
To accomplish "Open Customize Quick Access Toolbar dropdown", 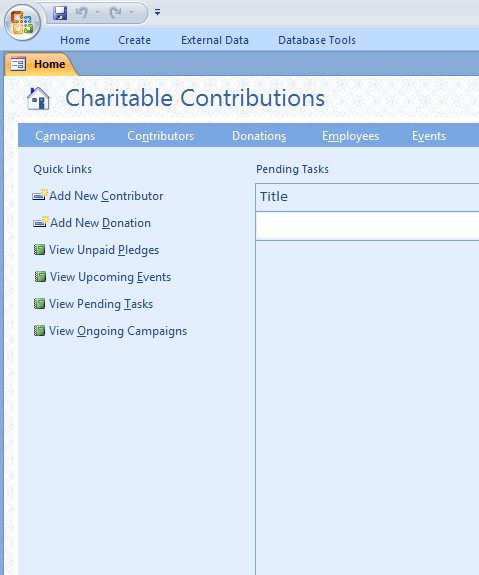I will (x=157, y=12).
